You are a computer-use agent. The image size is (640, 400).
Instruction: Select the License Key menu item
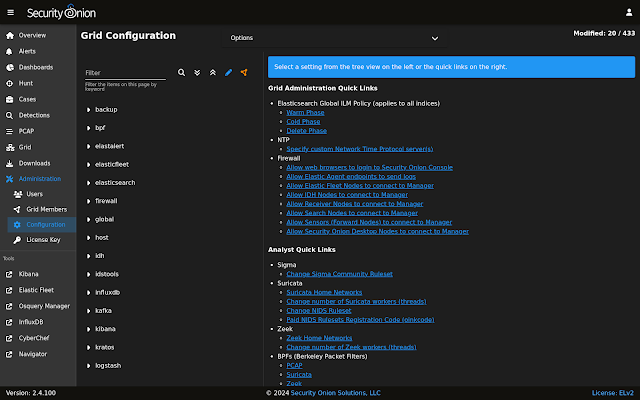43,240
